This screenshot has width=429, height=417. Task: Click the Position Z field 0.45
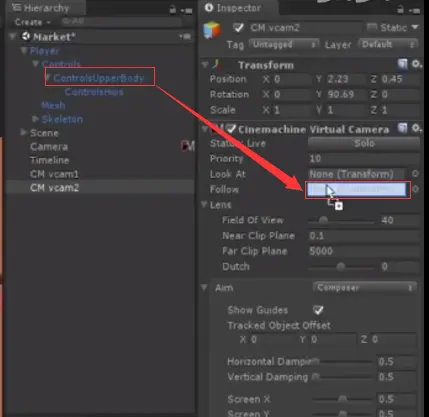tap(400, 79)
